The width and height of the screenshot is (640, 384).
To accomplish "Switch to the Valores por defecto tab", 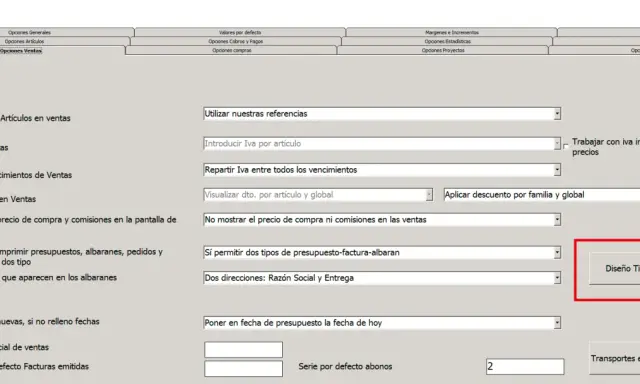I will click(x=240, y=32).
